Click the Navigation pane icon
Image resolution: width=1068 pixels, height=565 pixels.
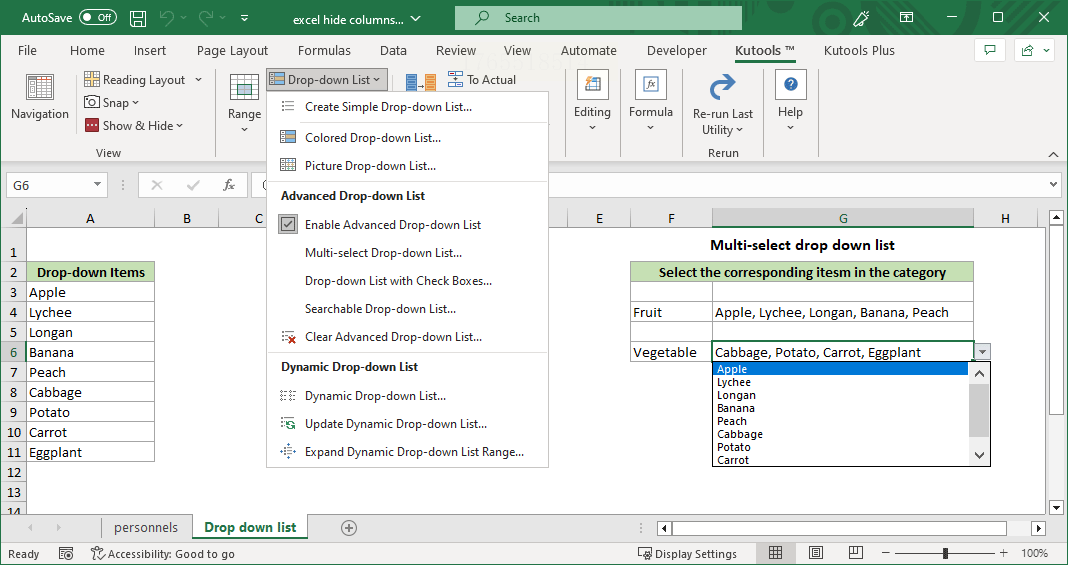(40, 89)
